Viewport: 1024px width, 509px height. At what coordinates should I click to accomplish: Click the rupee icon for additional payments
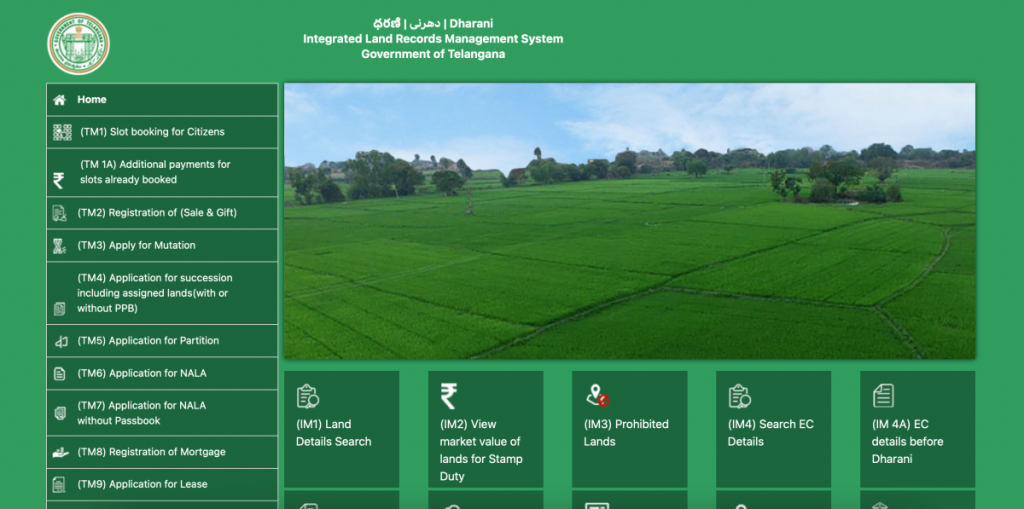point(59,180)
